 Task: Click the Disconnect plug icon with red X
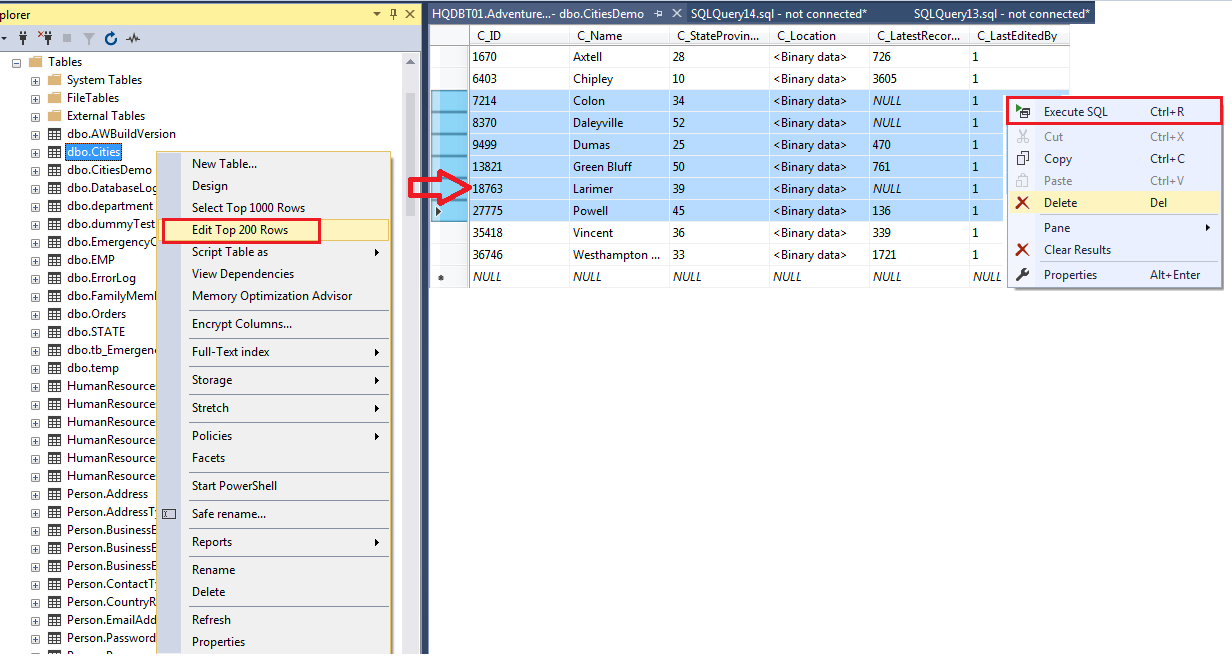tap(44, 38)
